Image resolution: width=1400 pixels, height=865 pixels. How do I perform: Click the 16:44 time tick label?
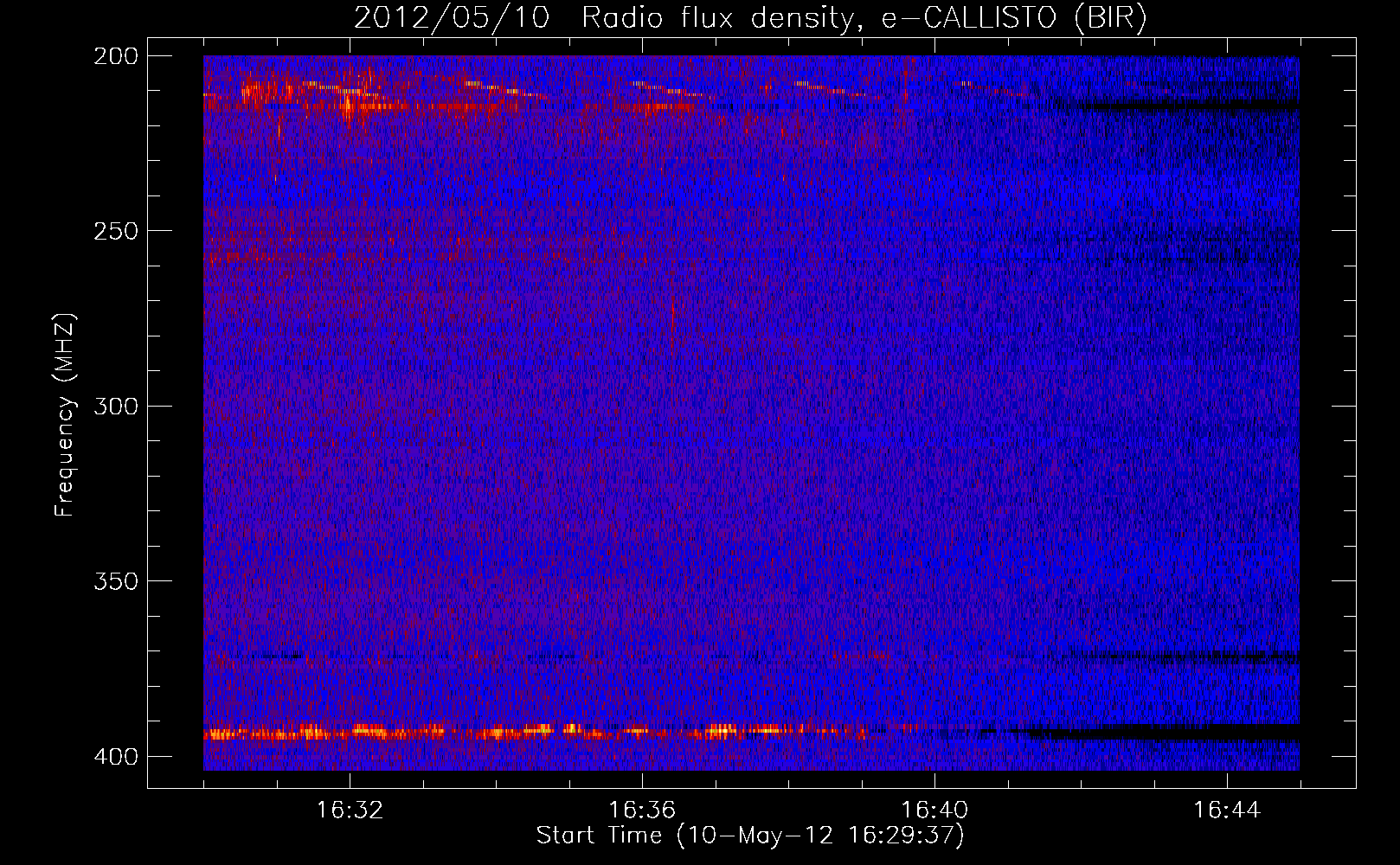click(x=1227, y=811)
